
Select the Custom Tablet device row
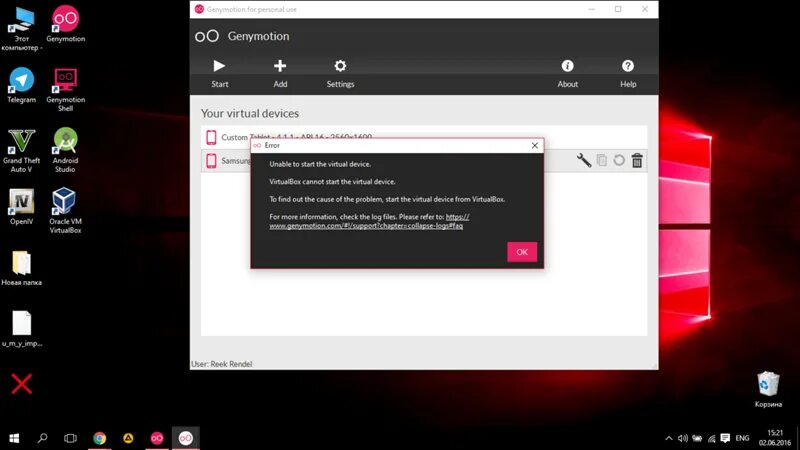(x=423, y=137)
